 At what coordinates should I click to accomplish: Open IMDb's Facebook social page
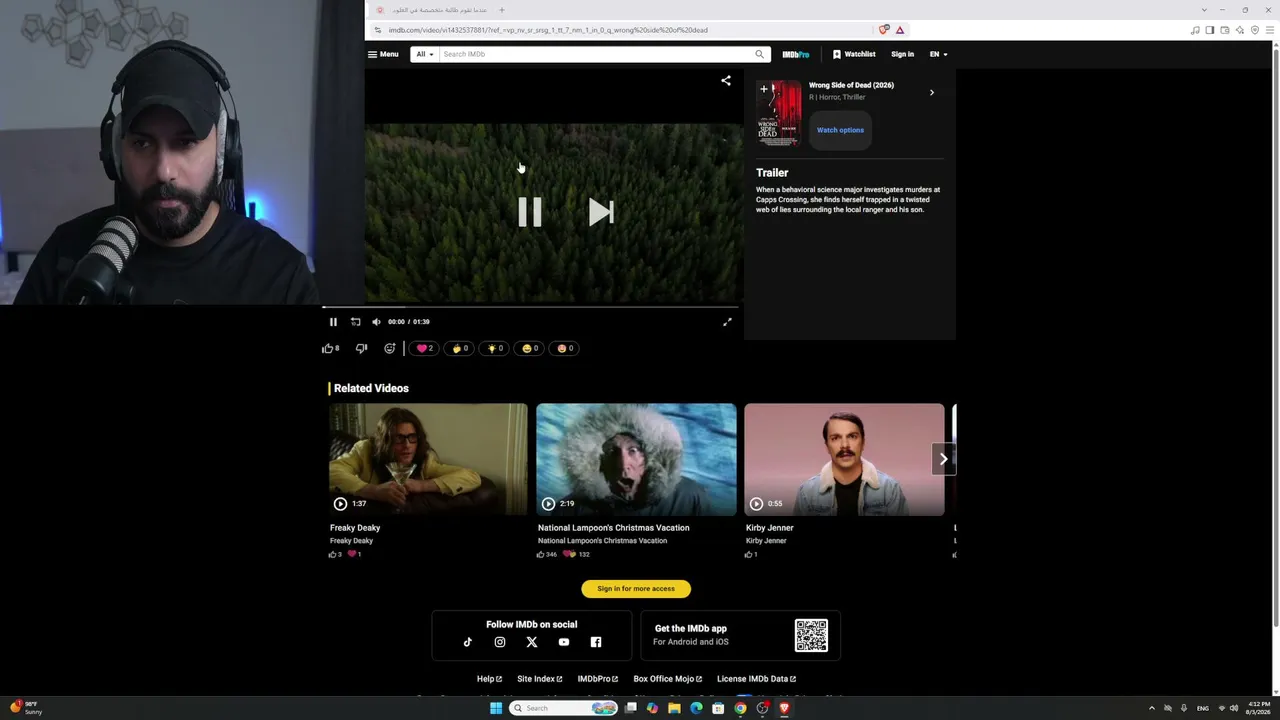click(596, 642)
